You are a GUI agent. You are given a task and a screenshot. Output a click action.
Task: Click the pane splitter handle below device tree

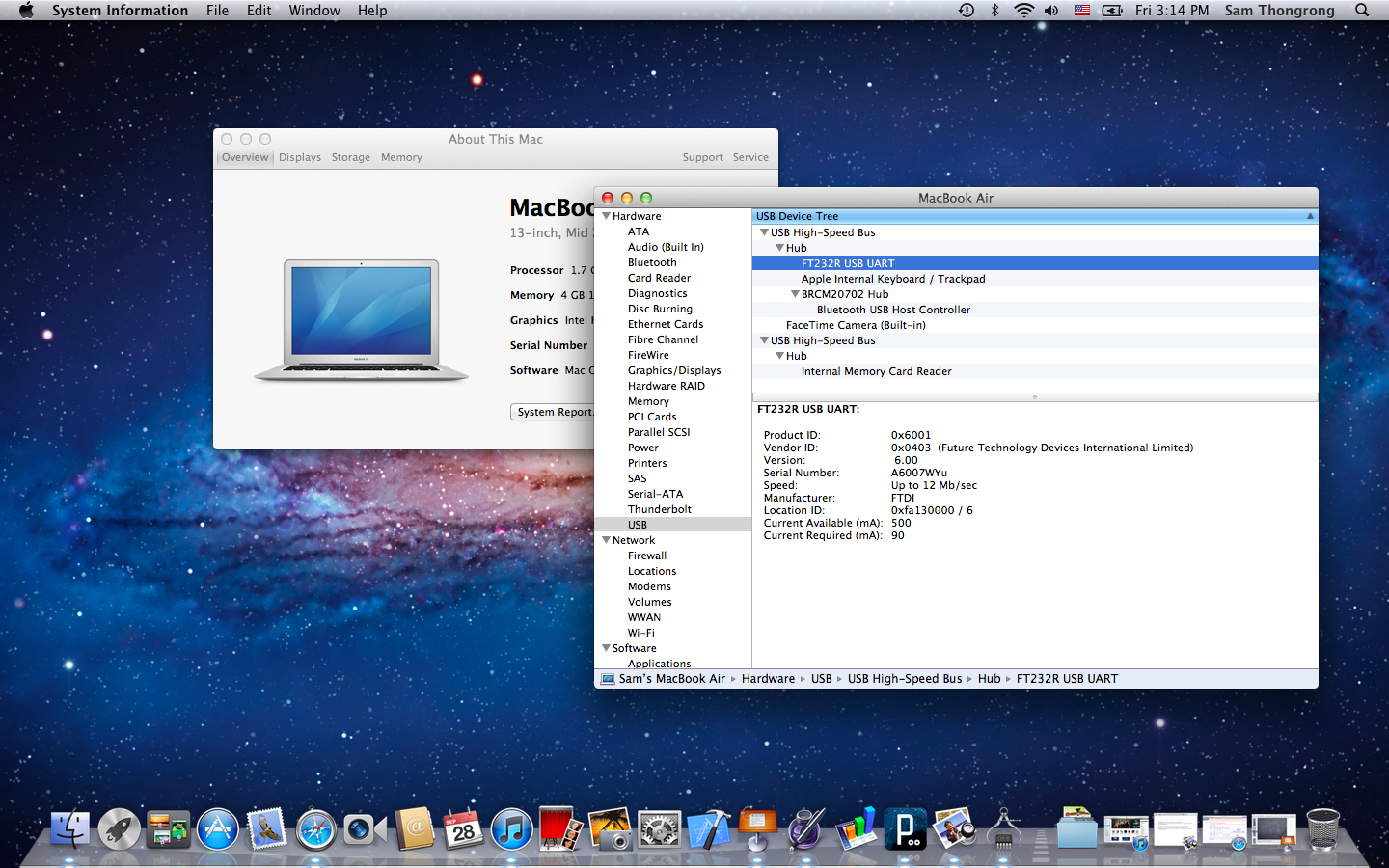[x=1035, y=396]
